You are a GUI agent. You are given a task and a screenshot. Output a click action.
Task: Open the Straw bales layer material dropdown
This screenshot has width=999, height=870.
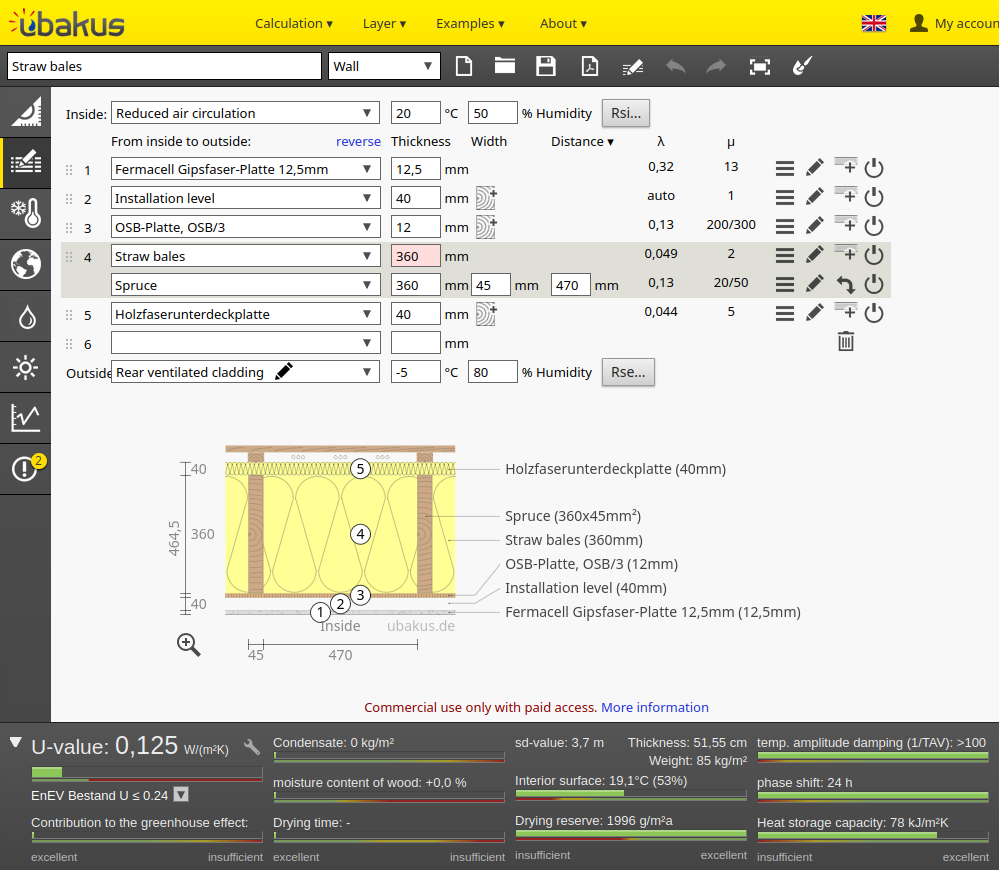coord(245,256)
